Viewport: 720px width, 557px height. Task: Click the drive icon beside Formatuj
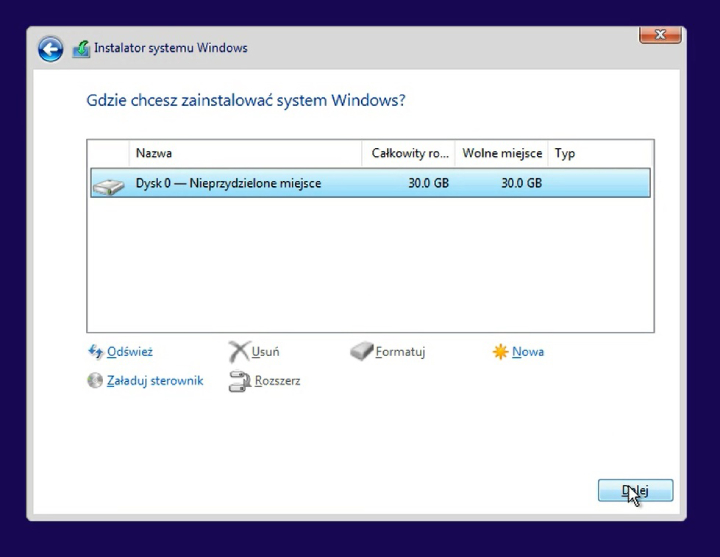tap(362, 352)
